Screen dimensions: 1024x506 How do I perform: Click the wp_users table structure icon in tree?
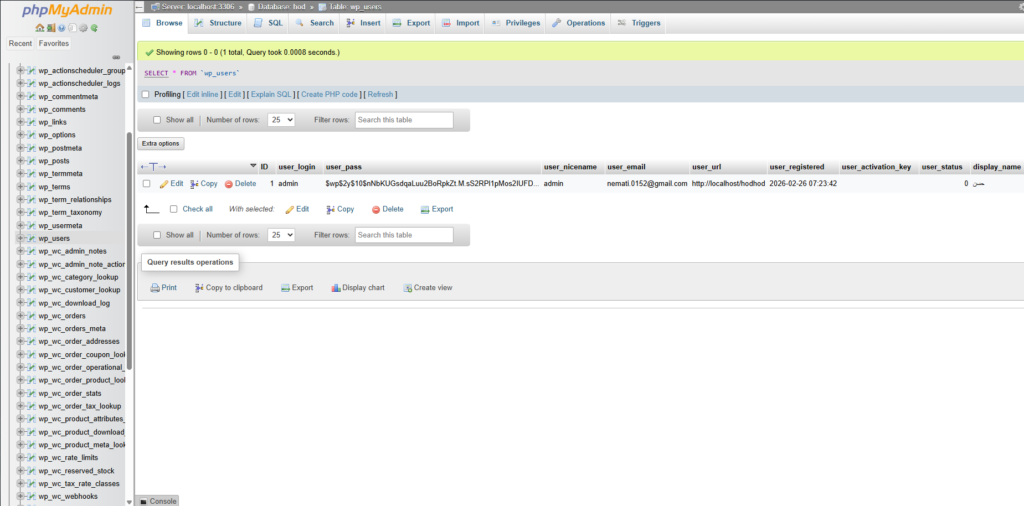tap(31, 238)
